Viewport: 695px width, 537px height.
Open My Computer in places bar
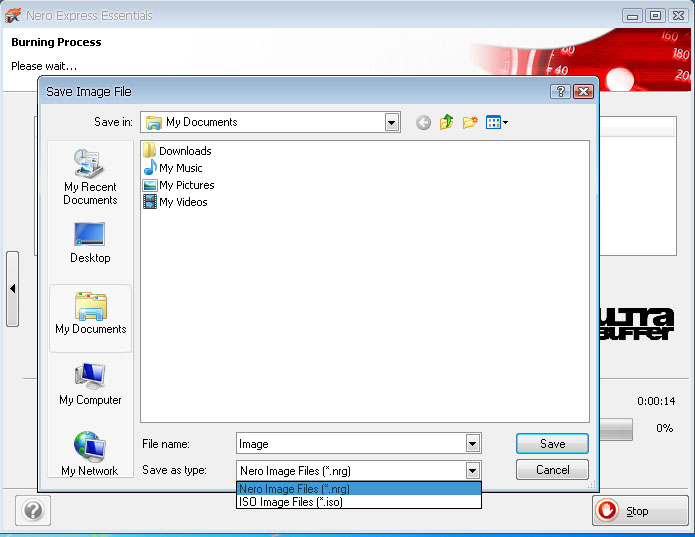pyautogui.click(x=90, y=384)
